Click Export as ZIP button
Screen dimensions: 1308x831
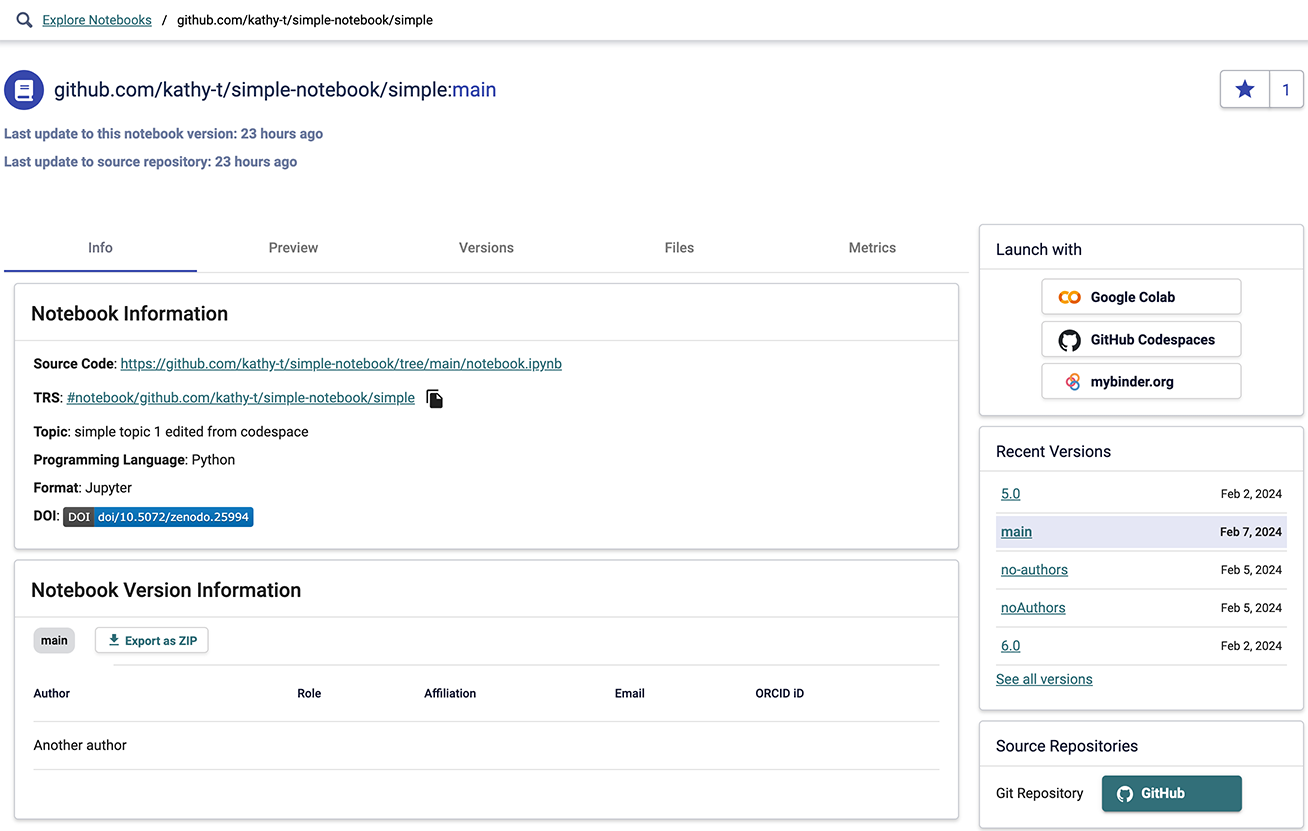(152, 641)
